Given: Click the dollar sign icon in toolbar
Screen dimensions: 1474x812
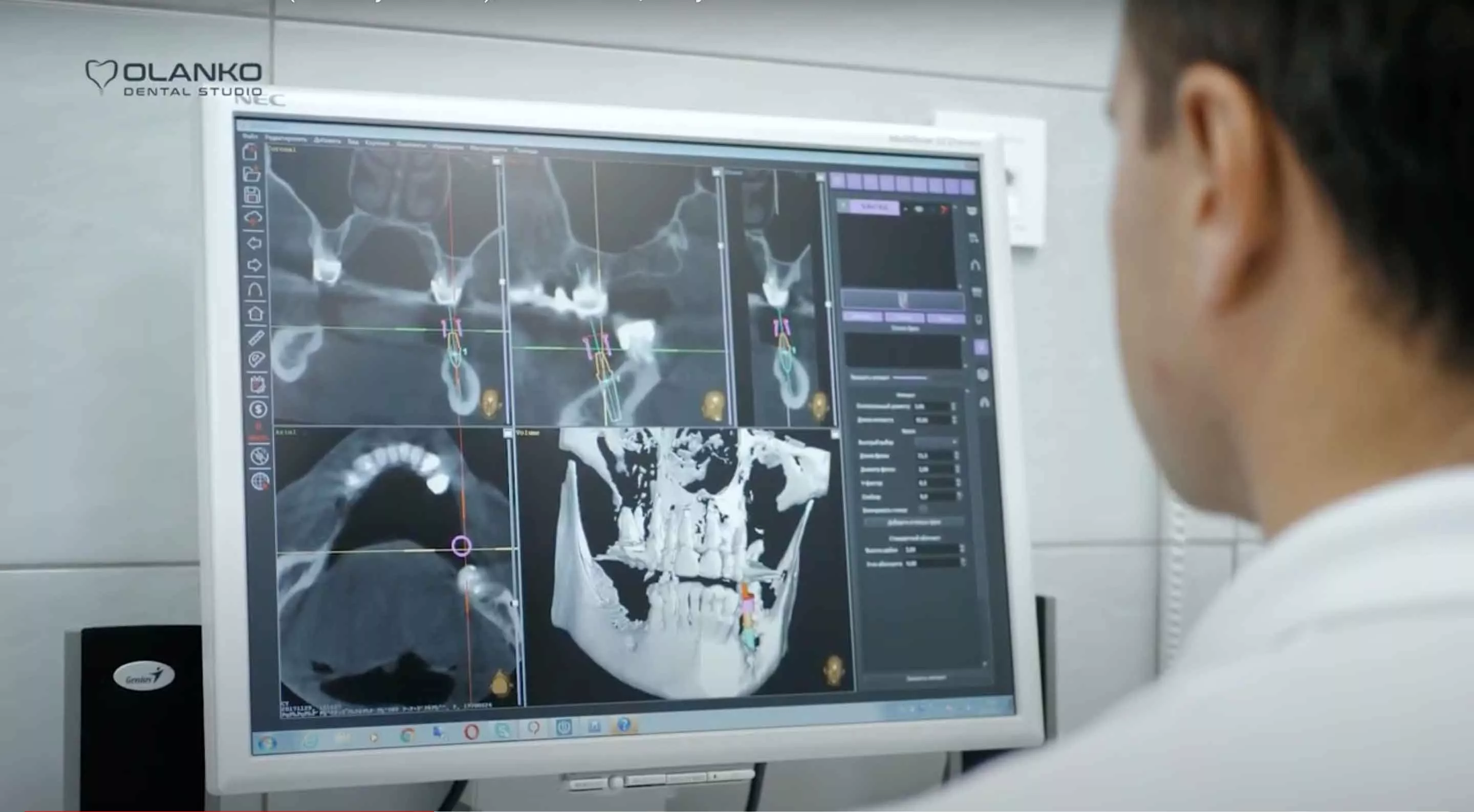Looking at the screenshot, I should click(257, 409).
